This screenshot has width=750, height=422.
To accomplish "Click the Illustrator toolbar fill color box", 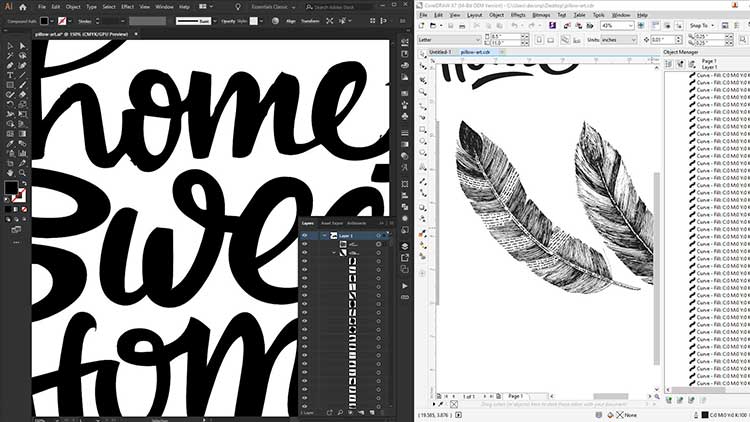I will pyautogui.click(x=11, y=187).
